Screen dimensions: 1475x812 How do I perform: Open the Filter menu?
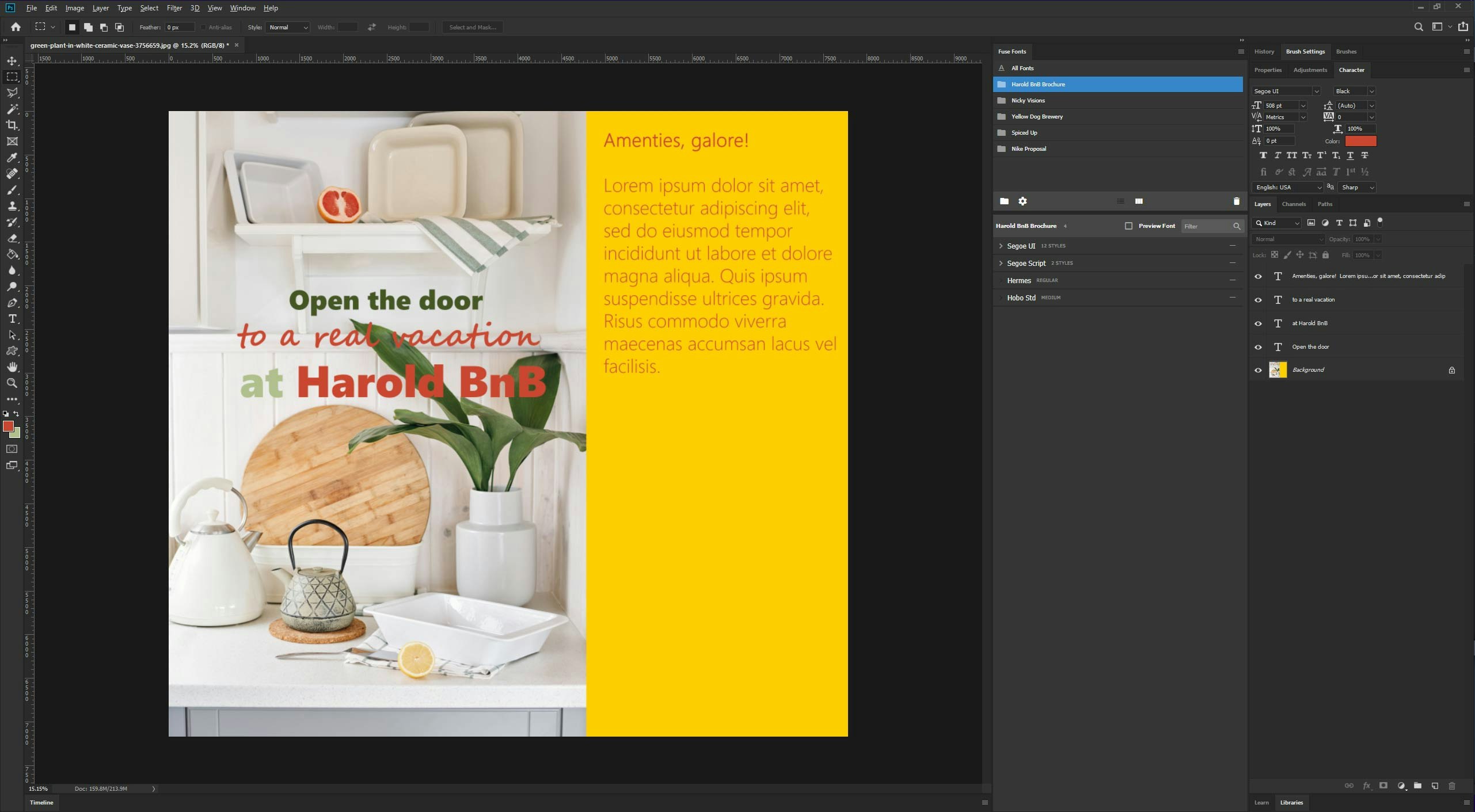pos(174,7)
